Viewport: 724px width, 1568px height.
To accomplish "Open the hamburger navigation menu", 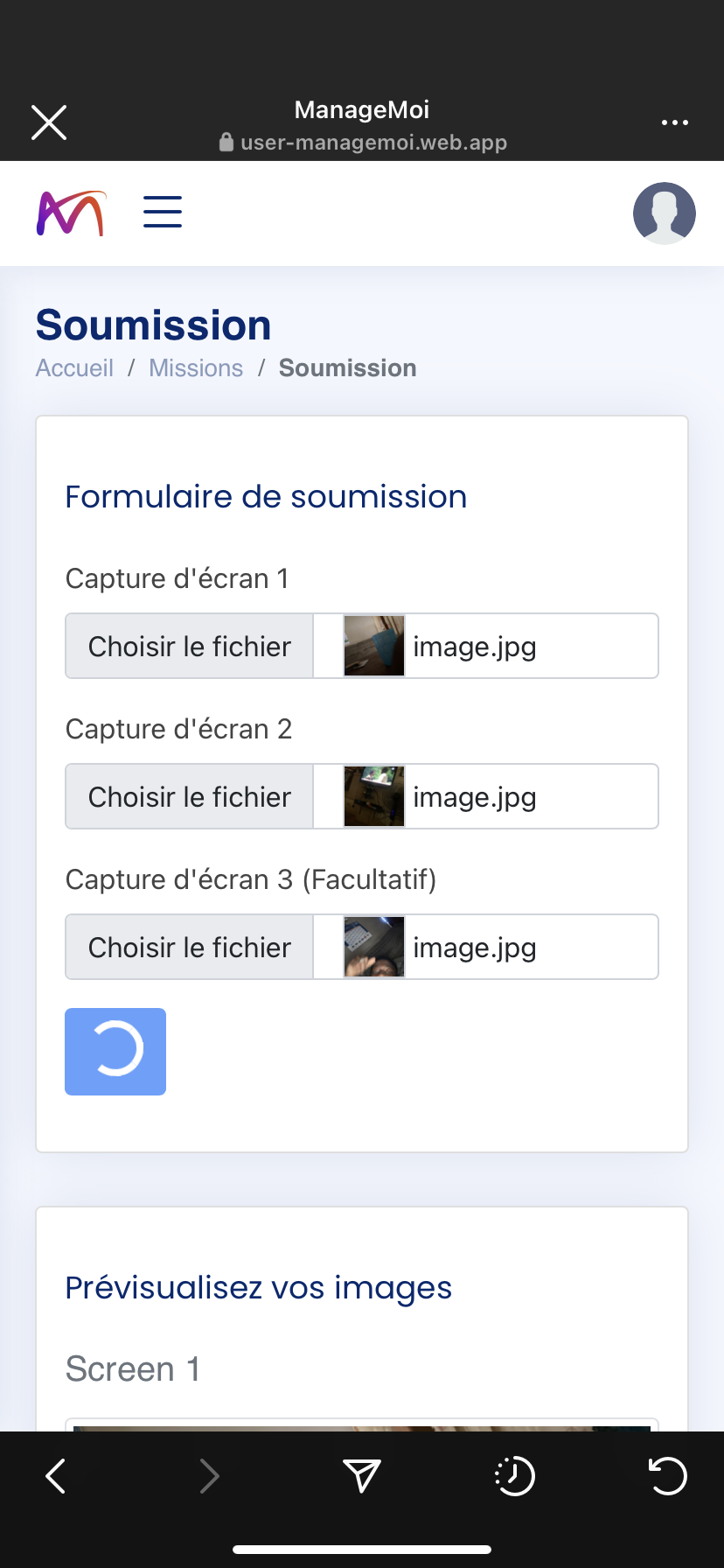I will coord(163,212).
